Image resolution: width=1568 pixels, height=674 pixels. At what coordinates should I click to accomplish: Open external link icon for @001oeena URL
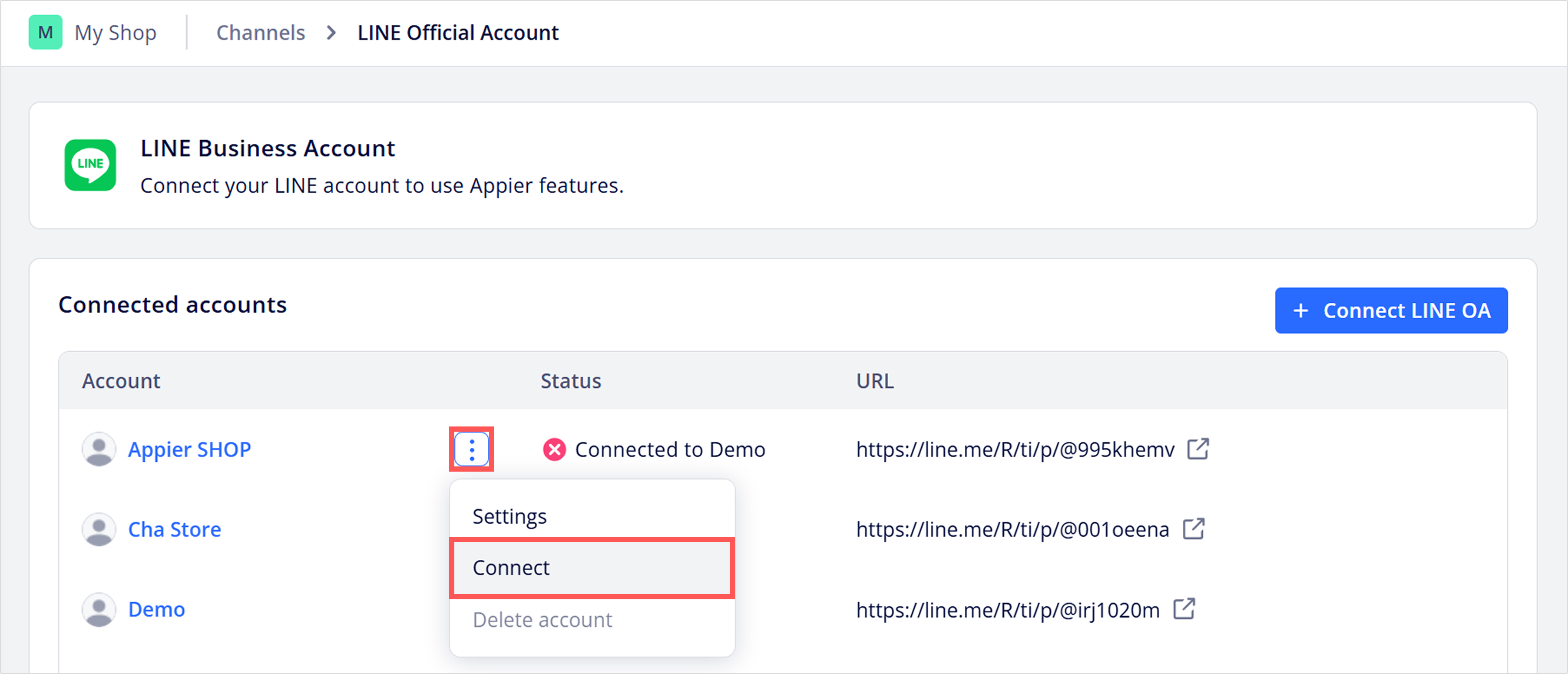(1194, 529)
